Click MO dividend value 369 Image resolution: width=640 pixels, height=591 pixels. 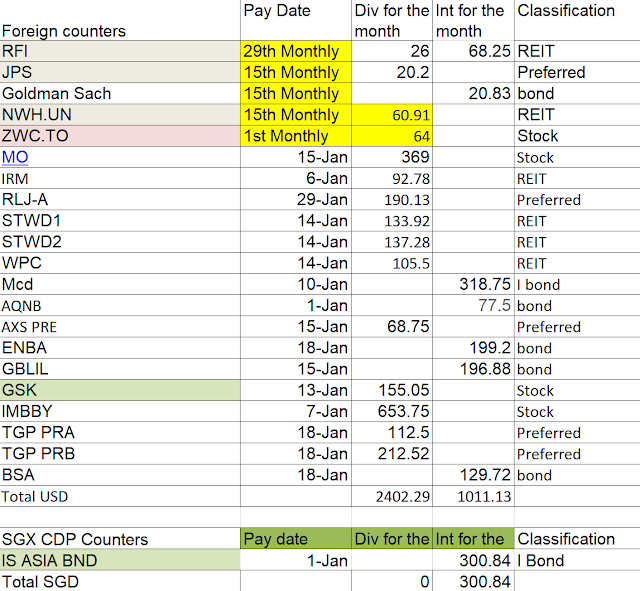click(x=392, y=157)
